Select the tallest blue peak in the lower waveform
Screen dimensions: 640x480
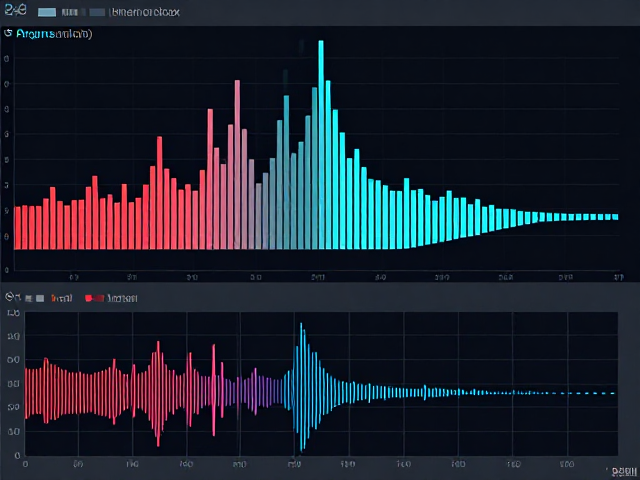point(302,387)
